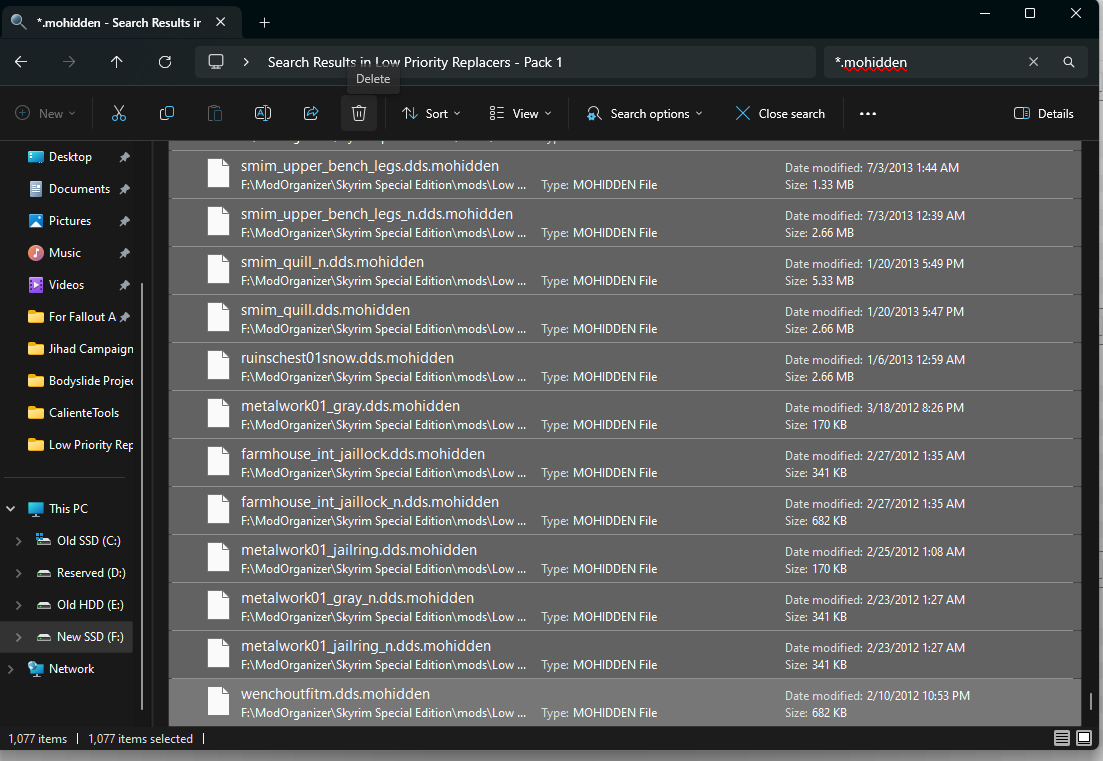Open the CalienteTools folder in sidebar
This screenshot has width=1103, height=761.
tap(84, 413)
